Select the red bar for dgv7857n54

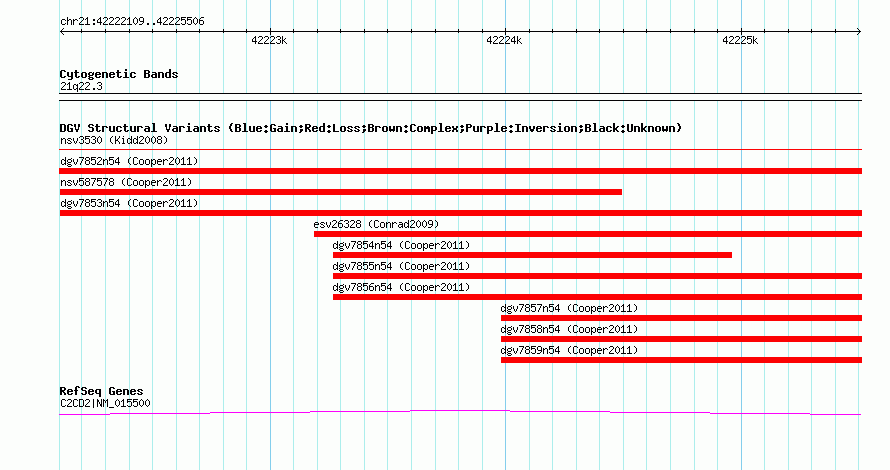[x=681, y=318]
